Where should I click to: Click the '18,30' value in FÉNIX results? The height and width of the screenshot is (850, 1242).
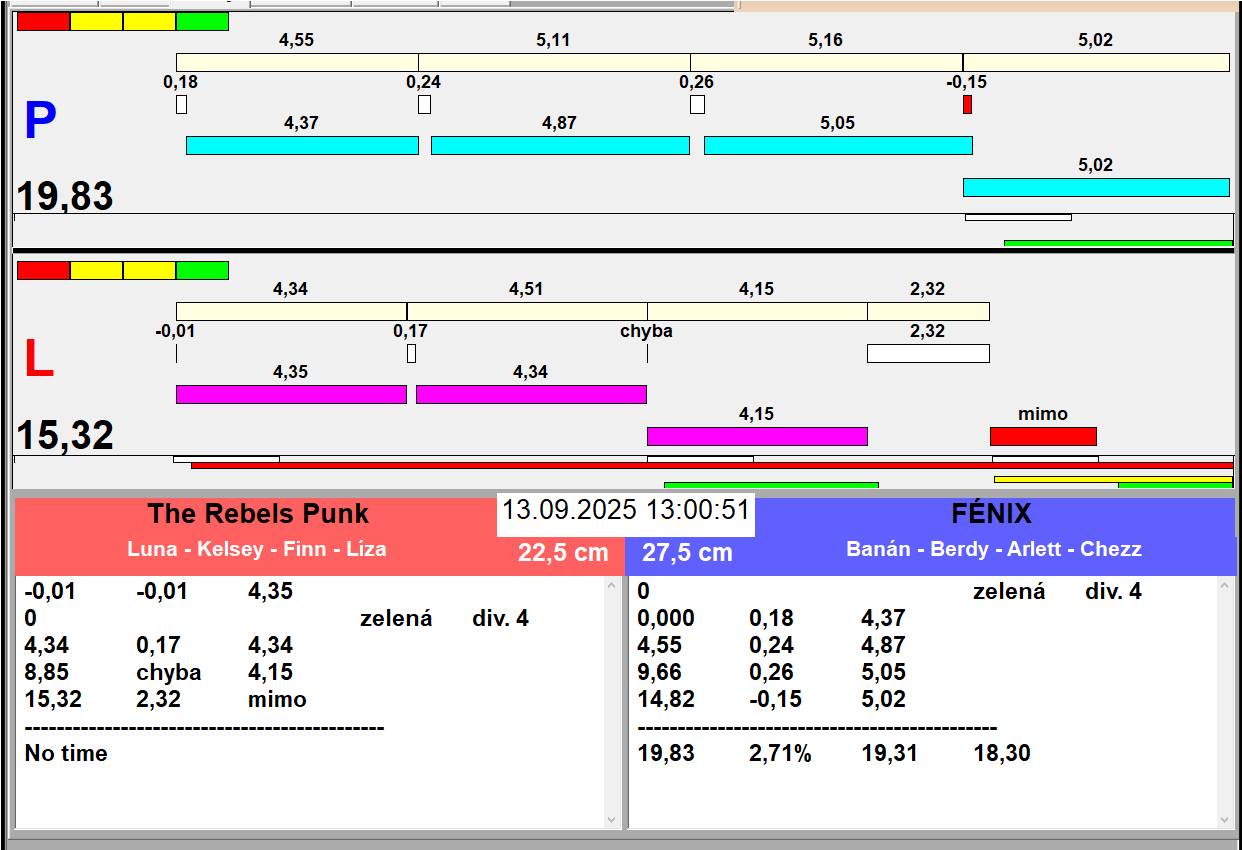1002,754
